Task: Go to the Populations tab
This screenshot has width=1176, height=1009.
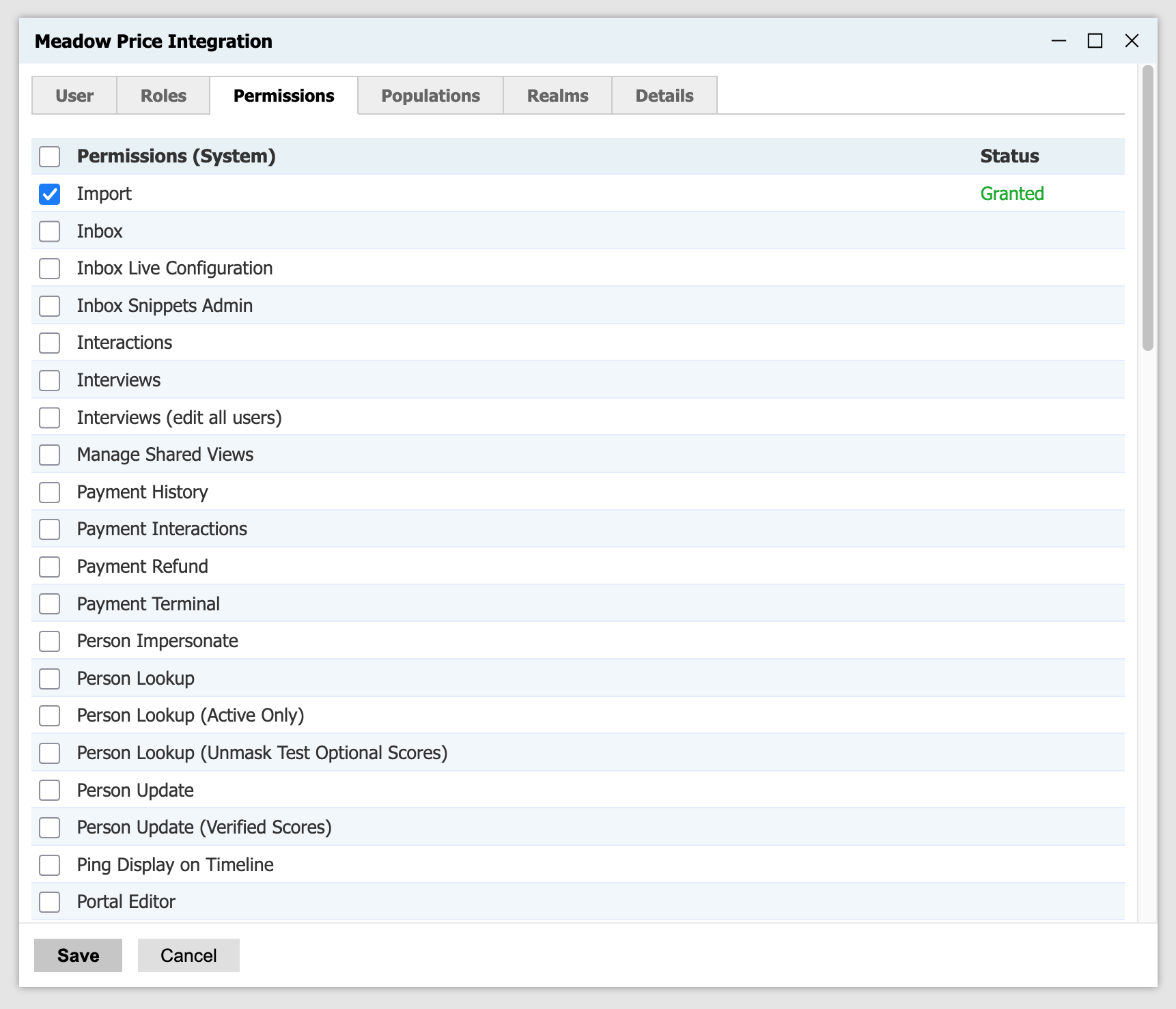Action: point(430,96)
